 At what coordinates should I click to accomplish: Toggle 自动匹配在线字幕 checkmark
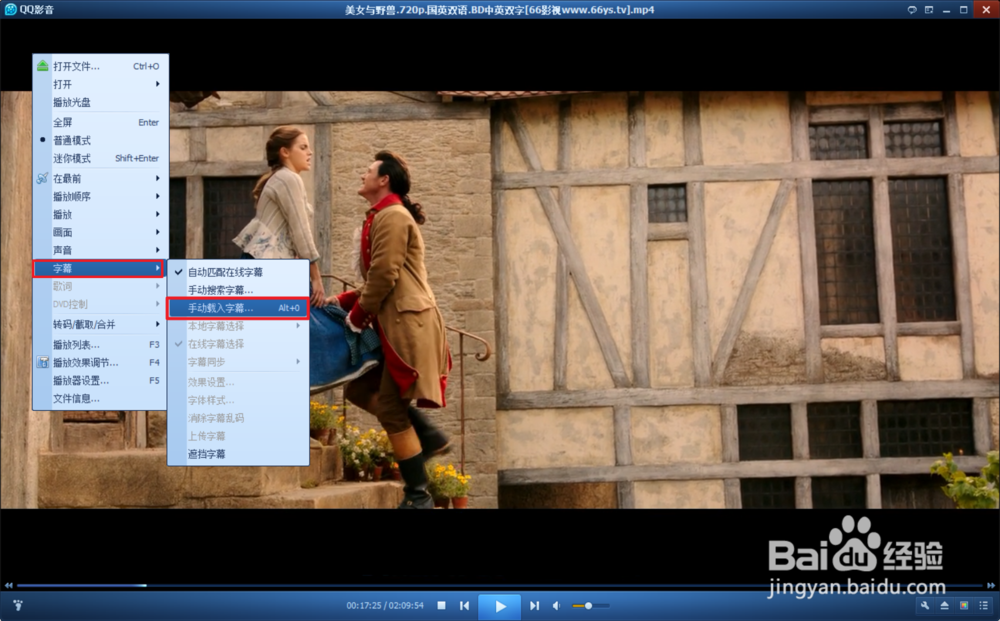pyautogui.click(x=239, y=272)
